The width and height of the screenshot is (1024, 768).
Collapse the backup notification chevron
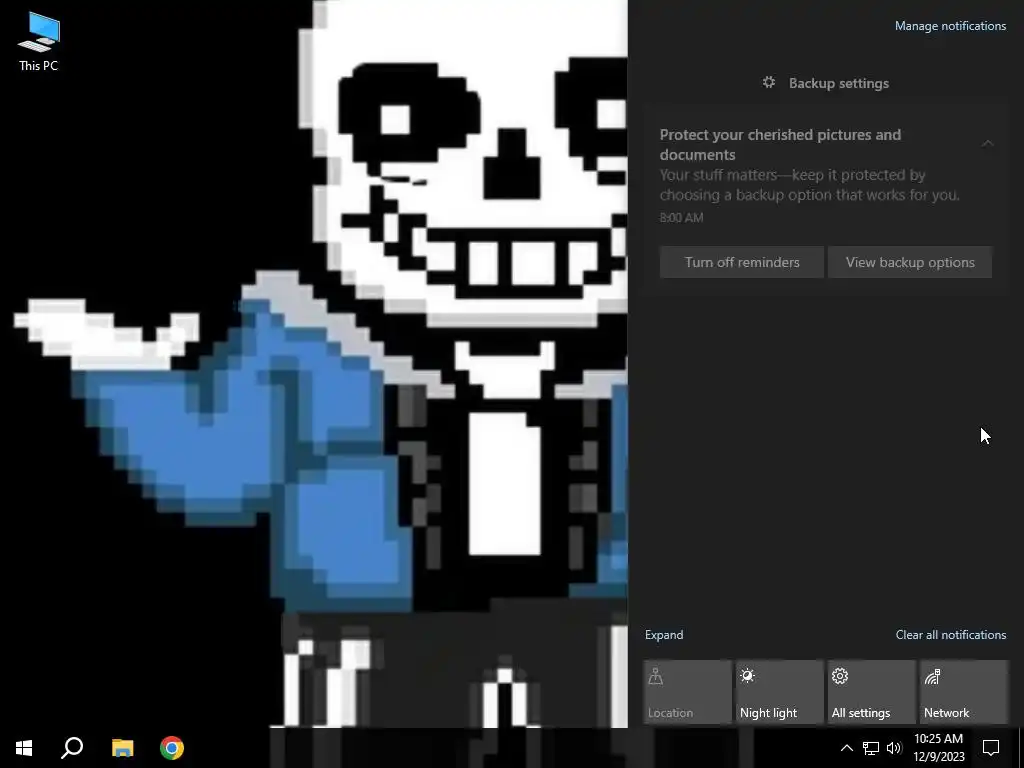(x=987, y=144)
